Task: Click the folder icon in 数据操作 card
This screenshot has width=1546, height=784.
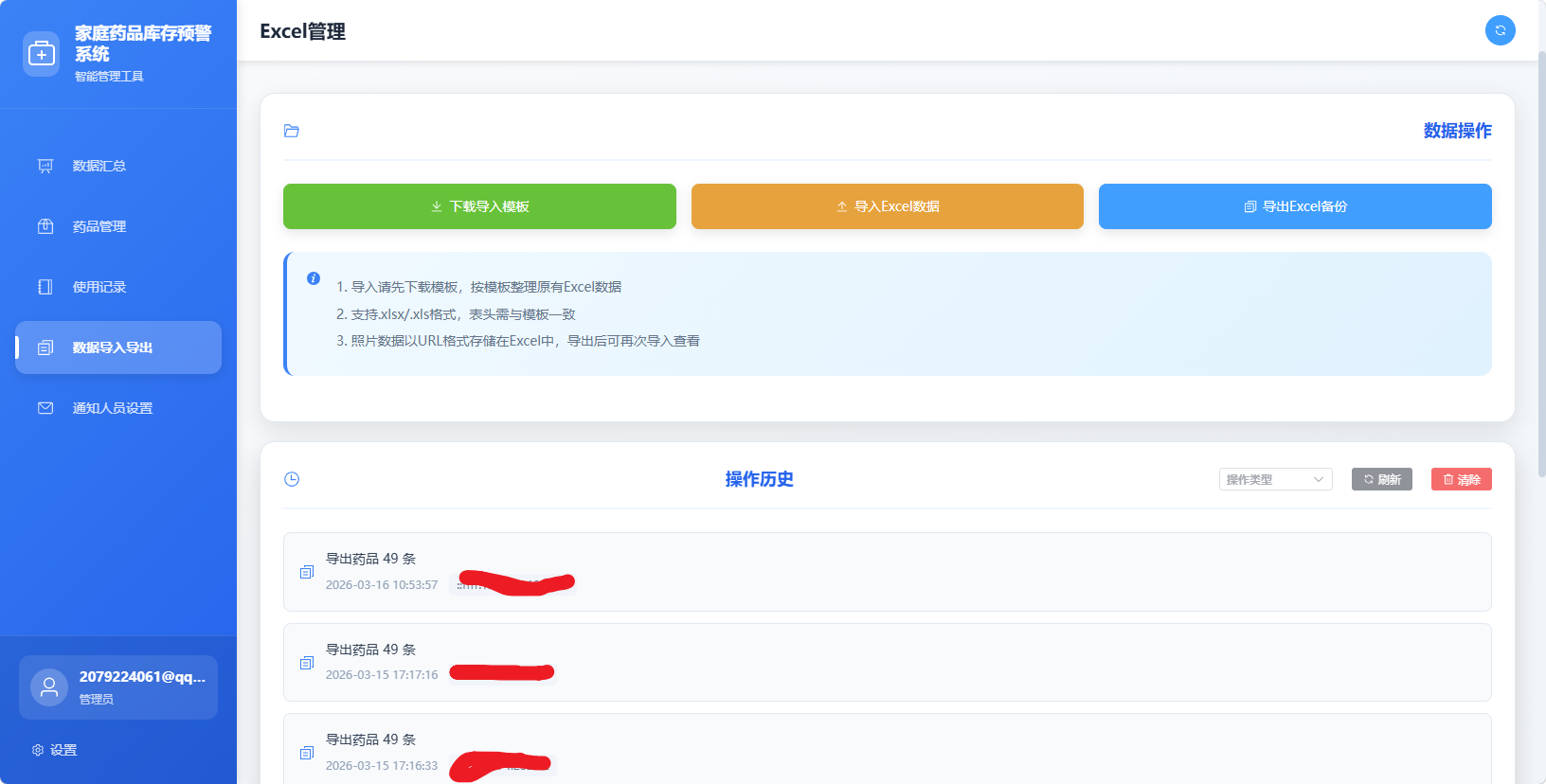Action: coord(292,131)
